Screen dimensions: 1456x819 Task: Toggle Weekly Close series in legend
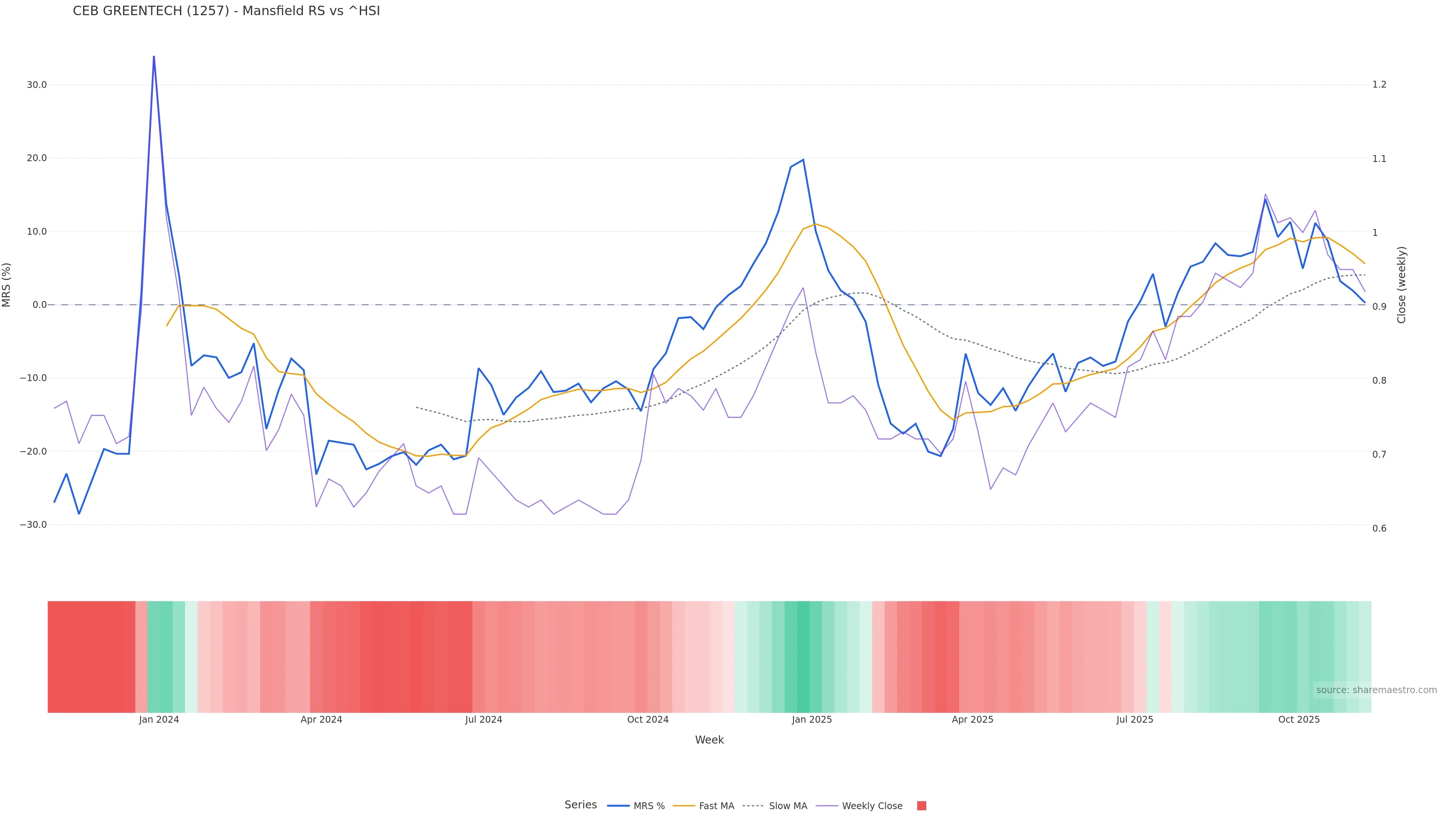(x=872, y=806)
